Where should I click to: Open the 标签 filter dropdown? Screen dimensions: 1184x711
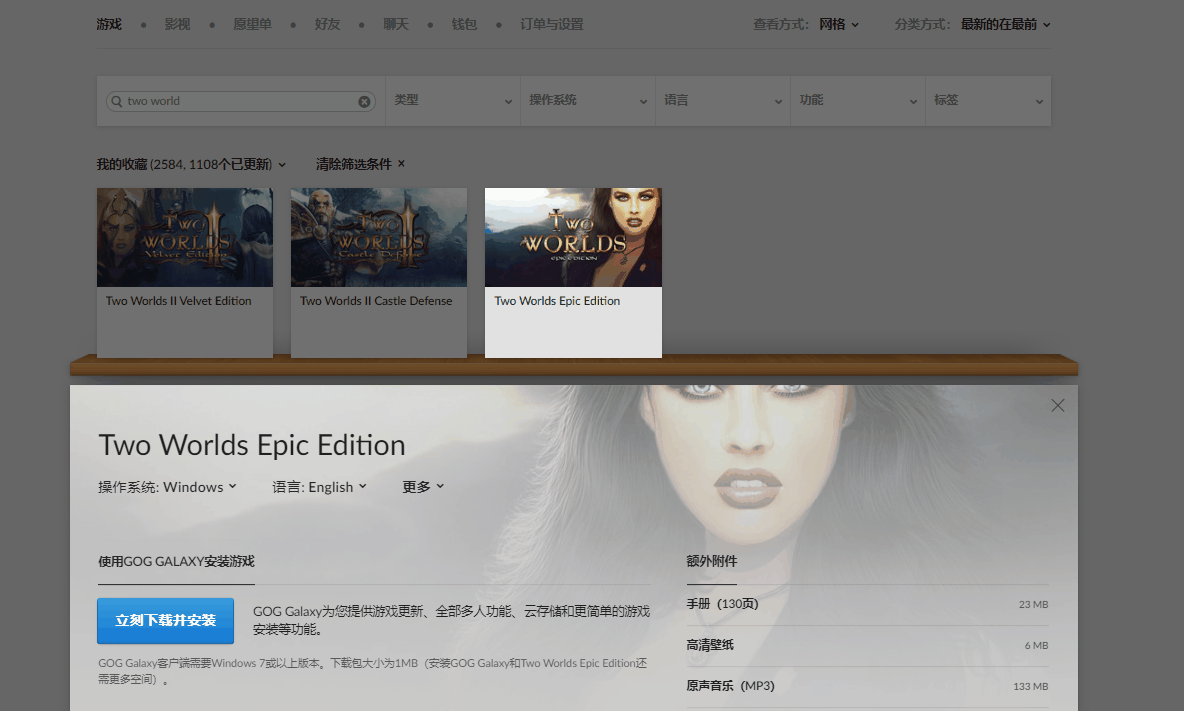point(988,100)
